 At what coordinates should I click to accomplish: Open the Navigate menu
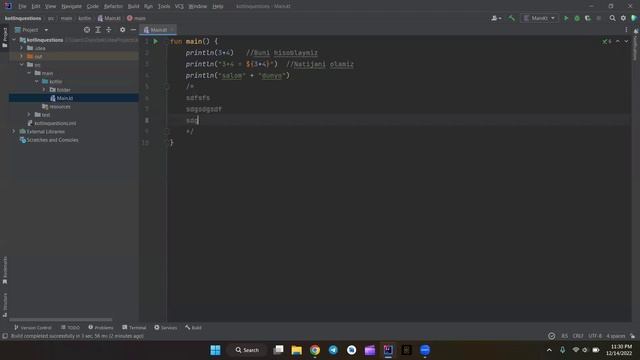coord(71,6)
